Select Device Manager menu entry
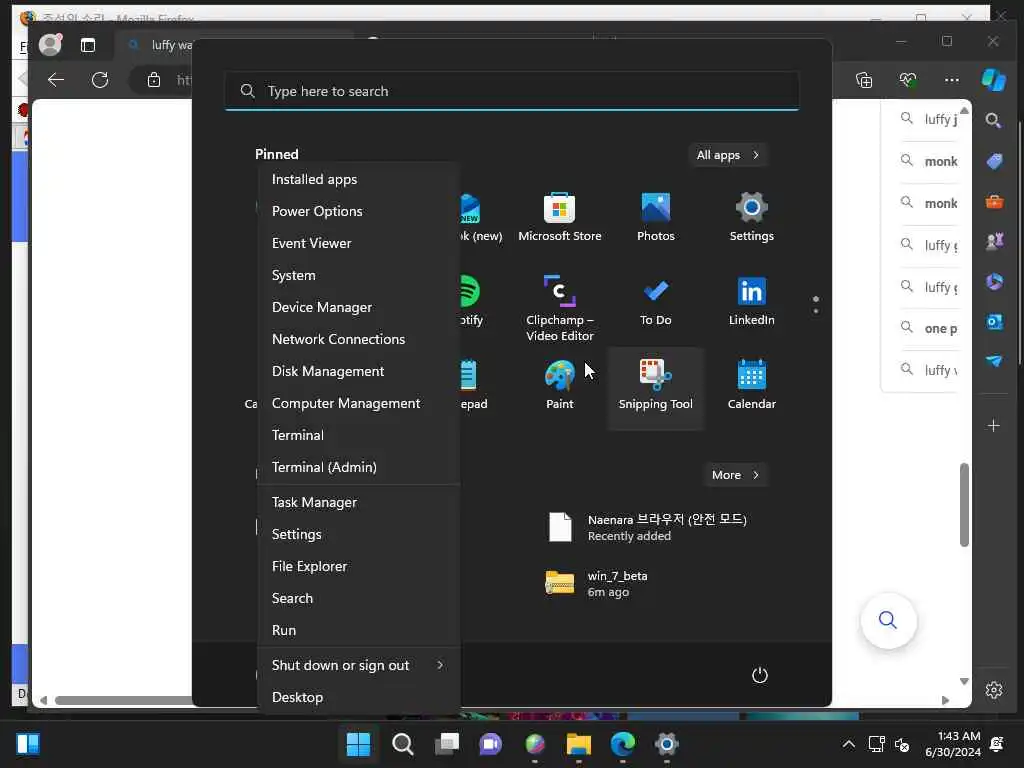The width and height of the screenshot is (1024, 768). (x=359, y=307)
